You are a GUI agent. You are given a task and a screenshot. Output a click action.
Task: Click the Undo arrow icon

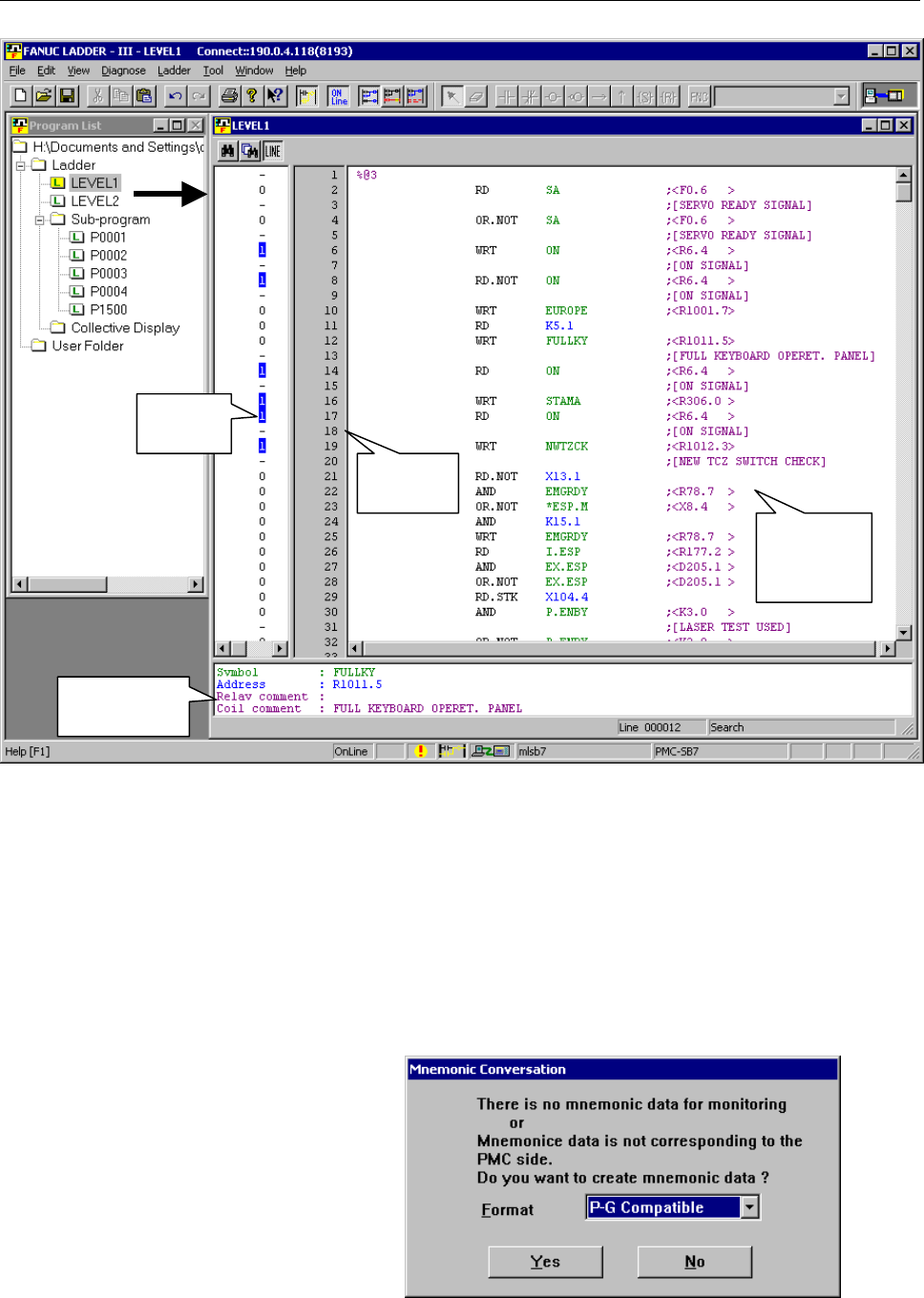[175, 95]
